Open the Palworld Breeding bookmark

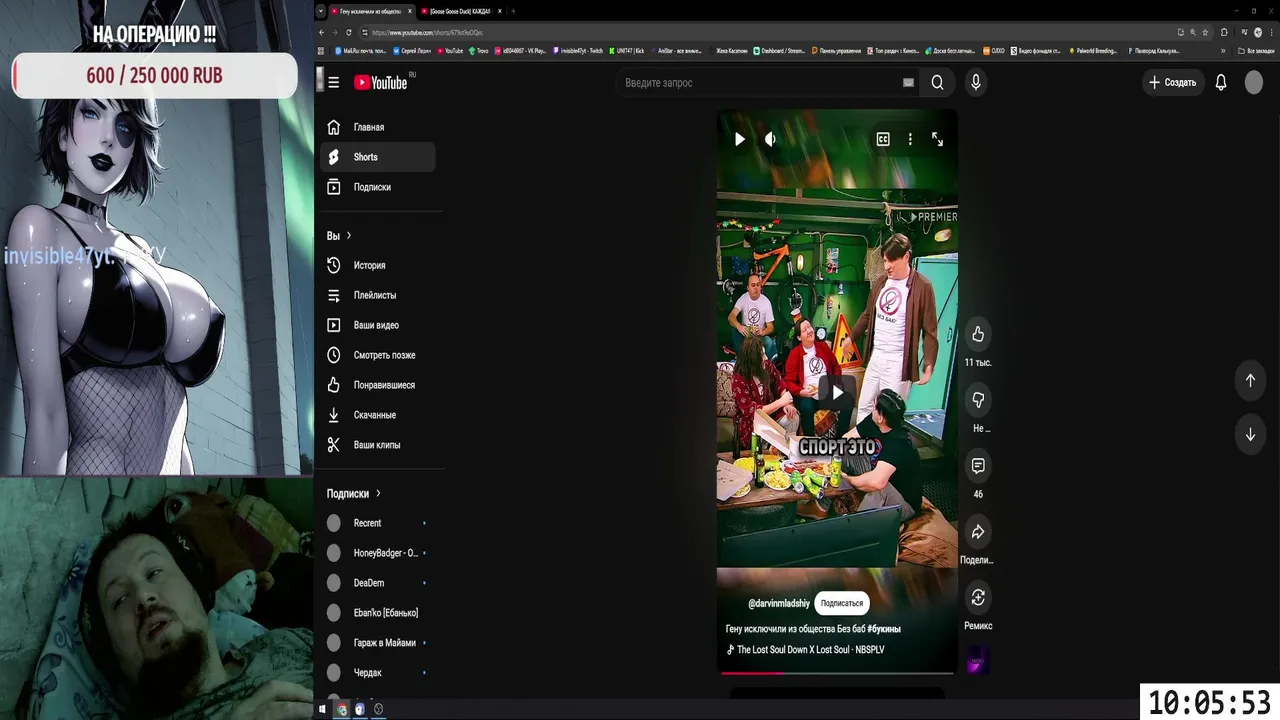tap(1093, 50)
